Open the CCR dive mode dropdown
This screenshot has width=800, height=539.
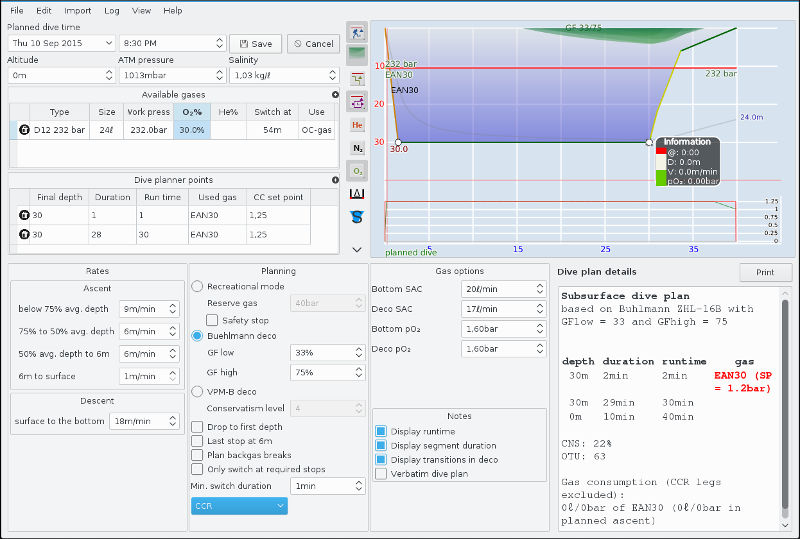tap(239, 506)
